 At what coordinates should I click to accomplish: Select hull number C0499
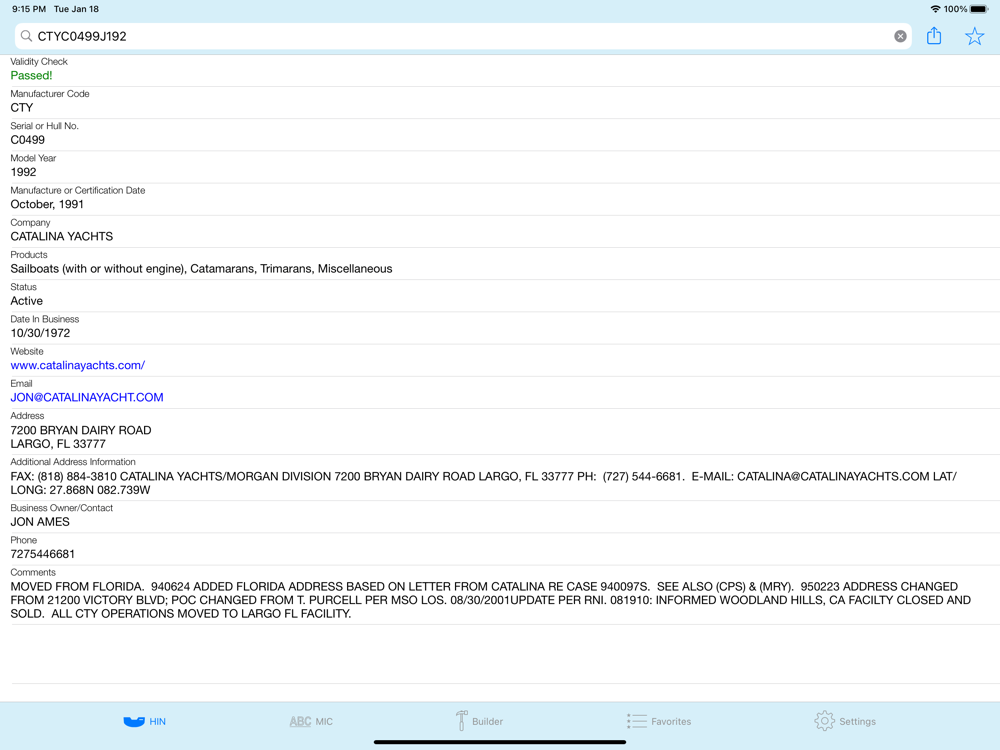click(27, 140)
